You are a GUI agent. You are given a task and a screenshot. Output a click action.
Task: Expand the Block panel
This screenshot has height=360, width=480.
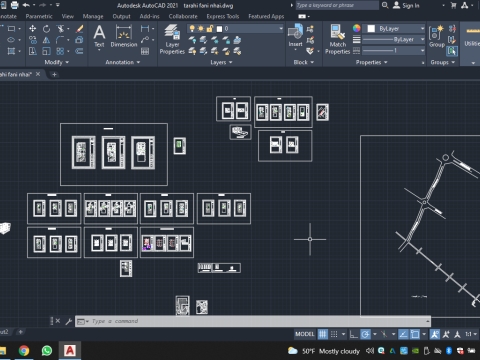pos(304,62)
